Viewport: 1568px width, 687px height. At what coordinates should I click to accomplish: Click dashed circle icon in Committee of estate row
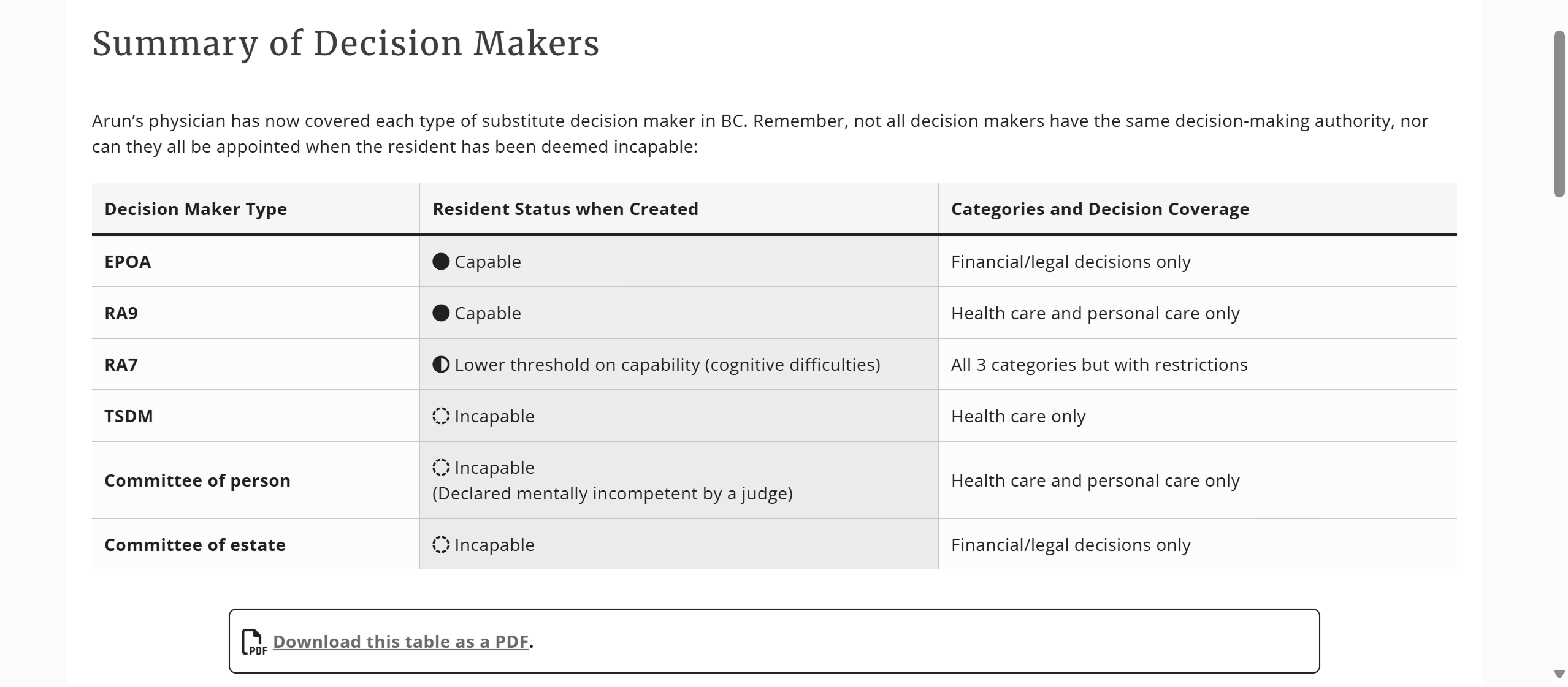click(441, 545)
